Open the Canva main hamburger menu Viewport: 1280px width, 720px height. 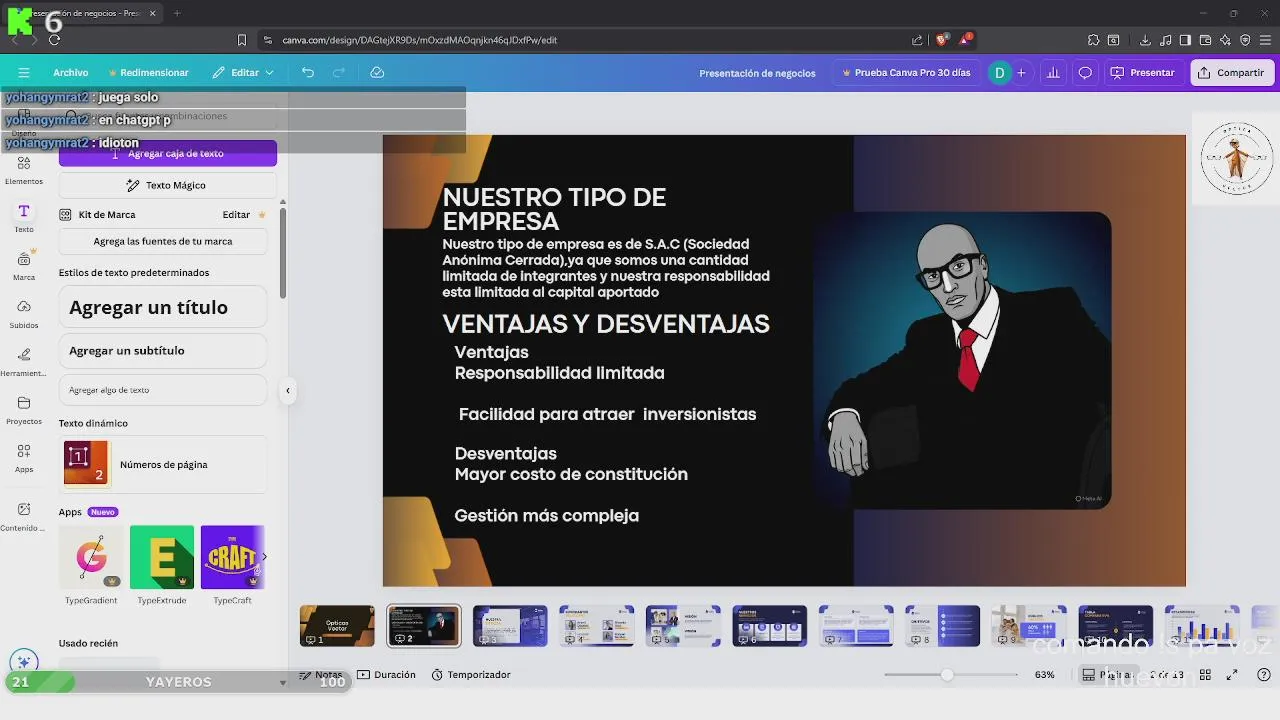24,73
